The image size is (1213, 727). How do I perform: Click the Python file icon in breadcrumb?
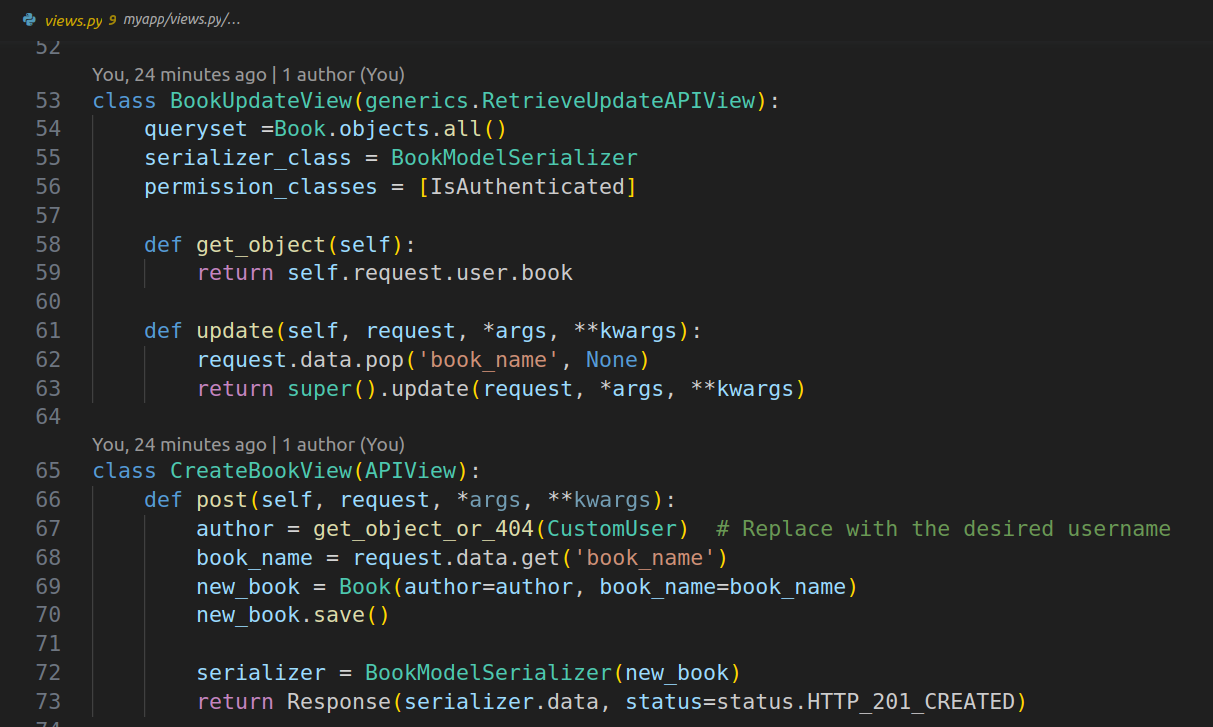pos(29,19)
